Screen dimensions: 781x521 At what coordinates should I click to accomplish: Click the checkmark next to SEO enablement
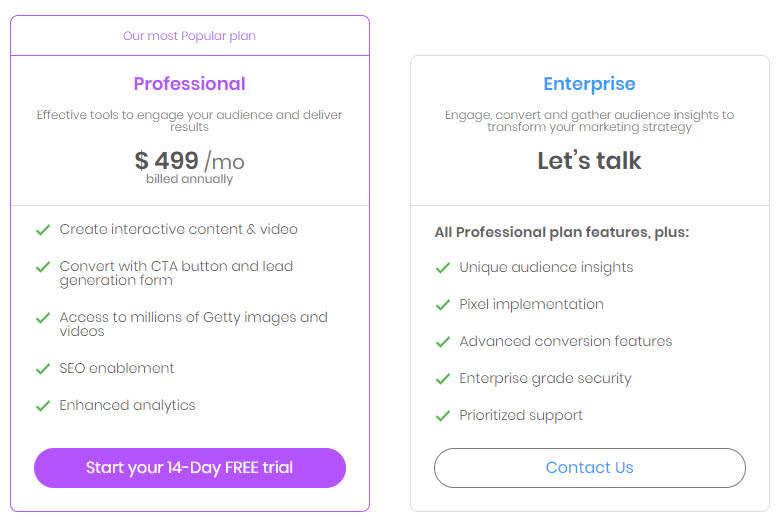[43, 369]
